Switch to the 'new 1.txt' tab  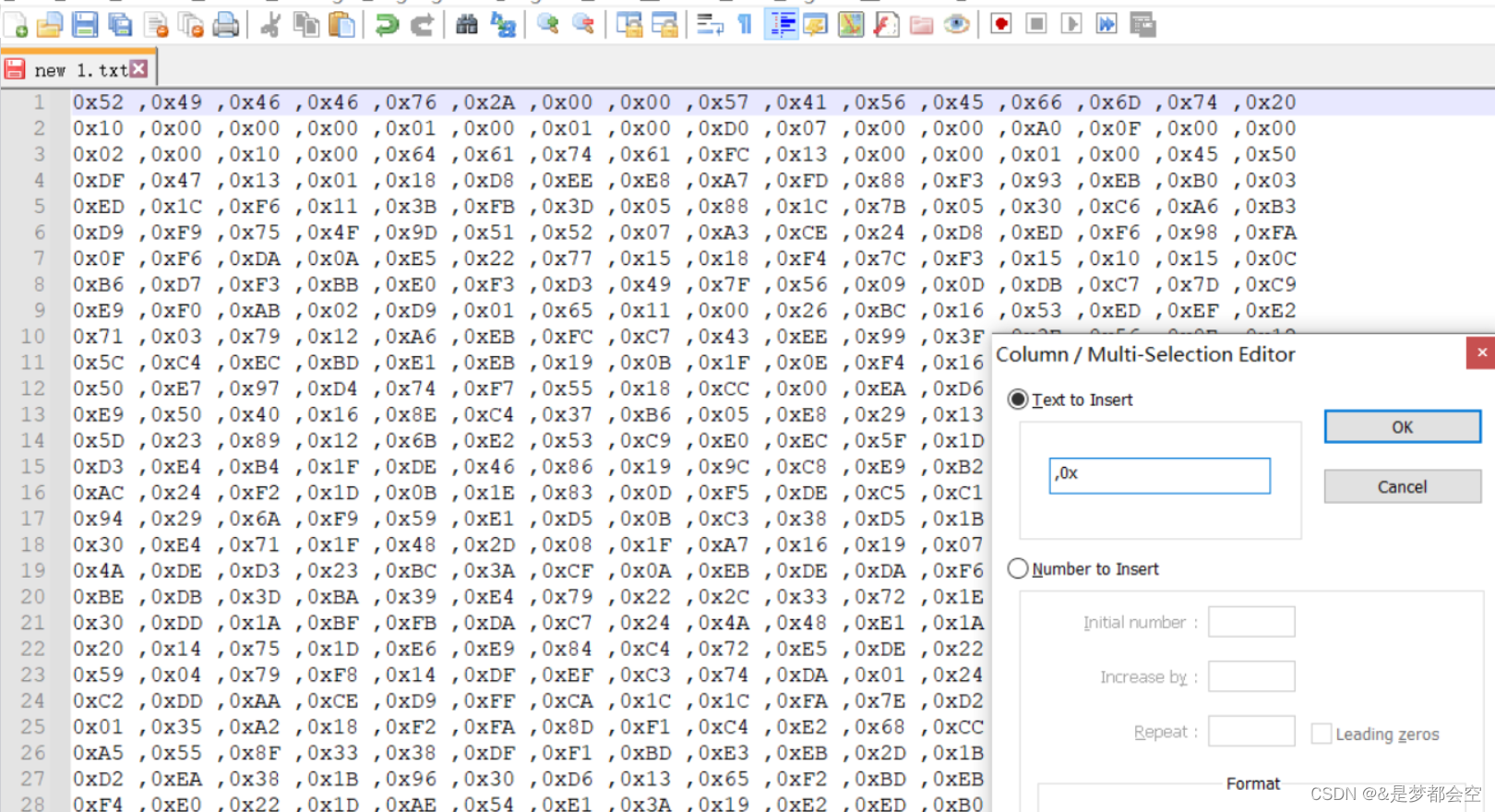click(x=80, y=70)
